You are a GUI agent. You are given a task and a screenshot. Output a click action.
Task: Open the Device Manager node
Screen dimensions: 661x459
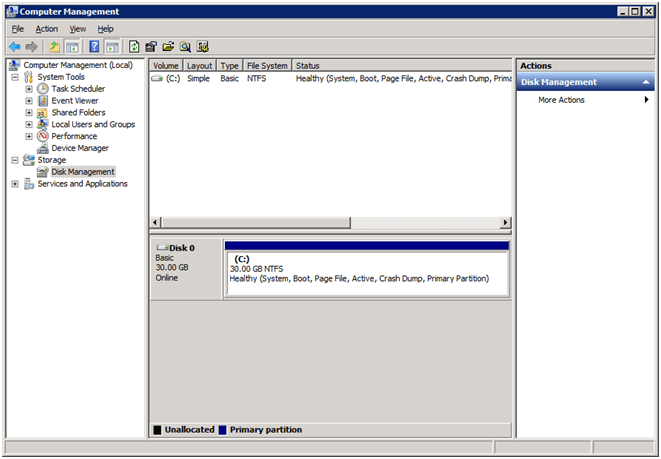coord(79,148)
